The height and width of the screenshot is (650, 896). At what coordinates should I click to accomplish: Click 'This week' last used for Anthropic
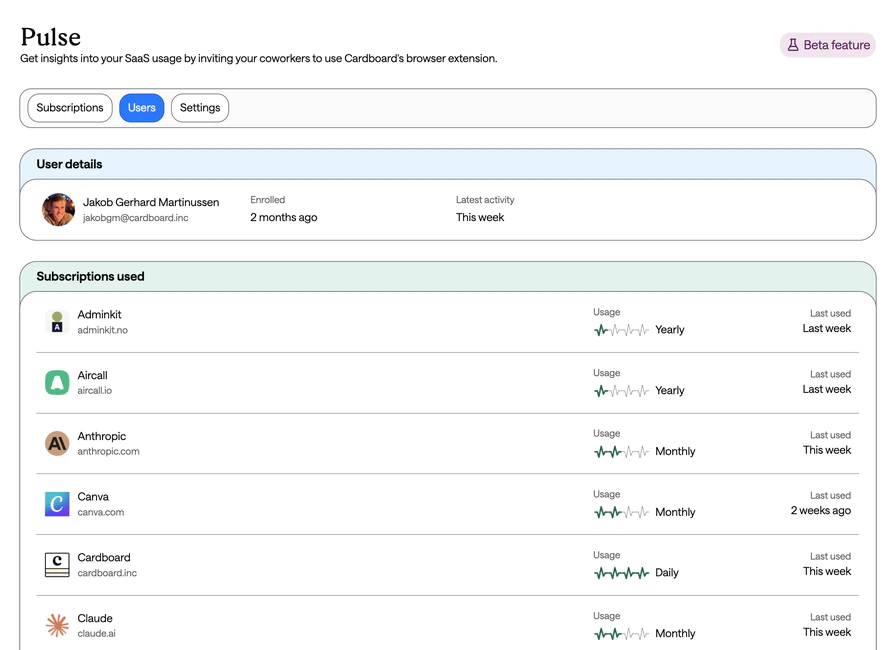tap(827, 450)
